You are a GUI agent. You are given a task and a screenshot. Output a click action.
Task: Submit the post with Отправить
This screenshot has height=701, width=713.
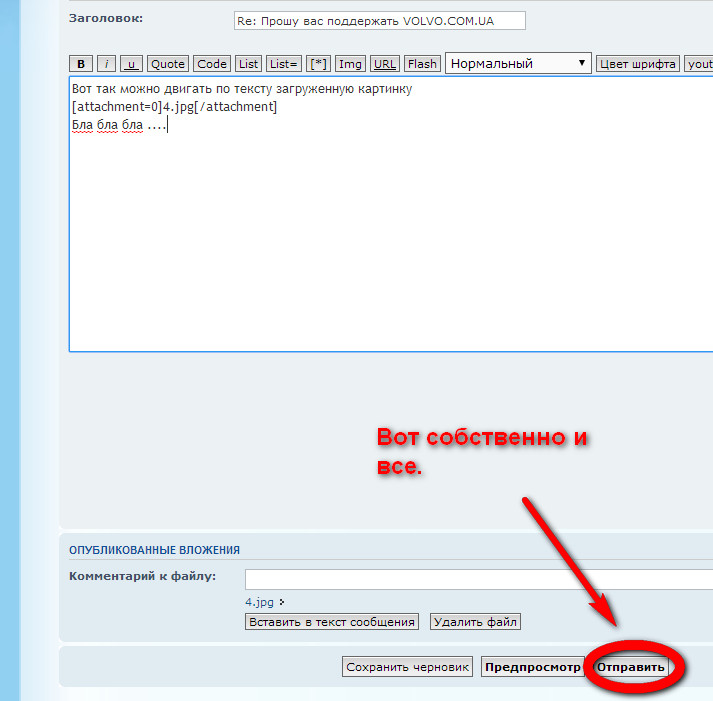click(630, 667)
